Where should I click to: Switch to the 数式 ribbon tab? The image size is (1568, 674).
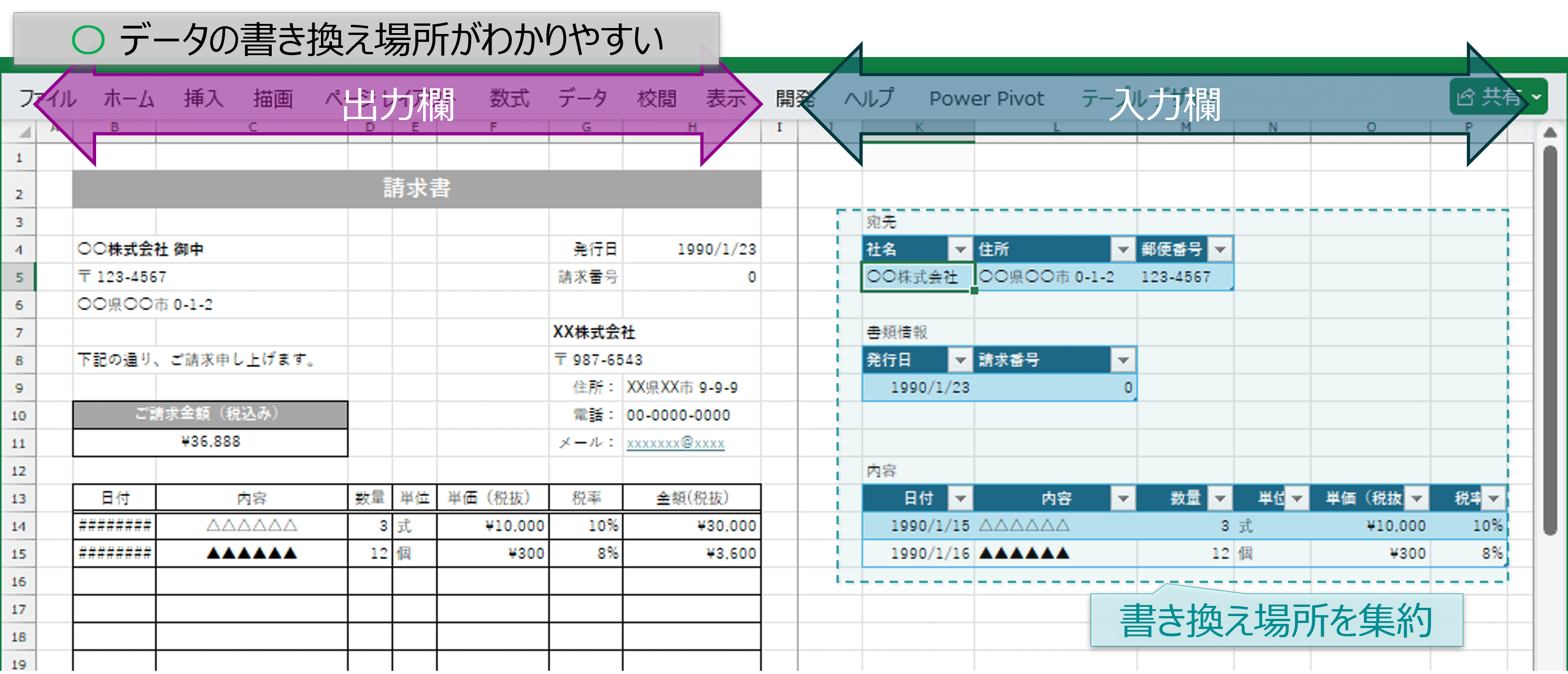click(509, 98)
